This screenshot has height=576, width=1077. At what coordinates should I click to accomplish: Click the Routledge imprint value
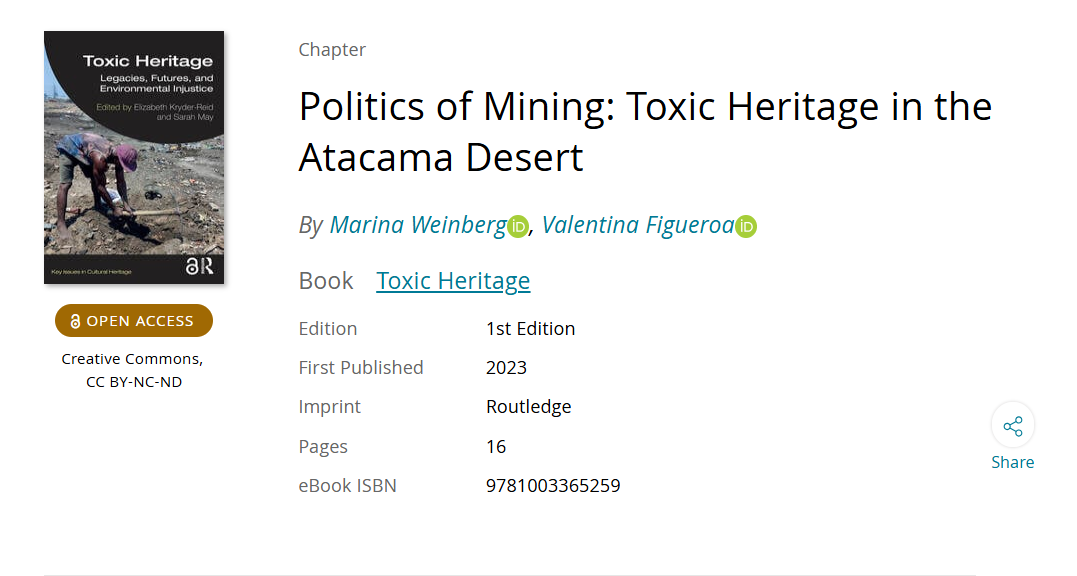coord(528,407)
